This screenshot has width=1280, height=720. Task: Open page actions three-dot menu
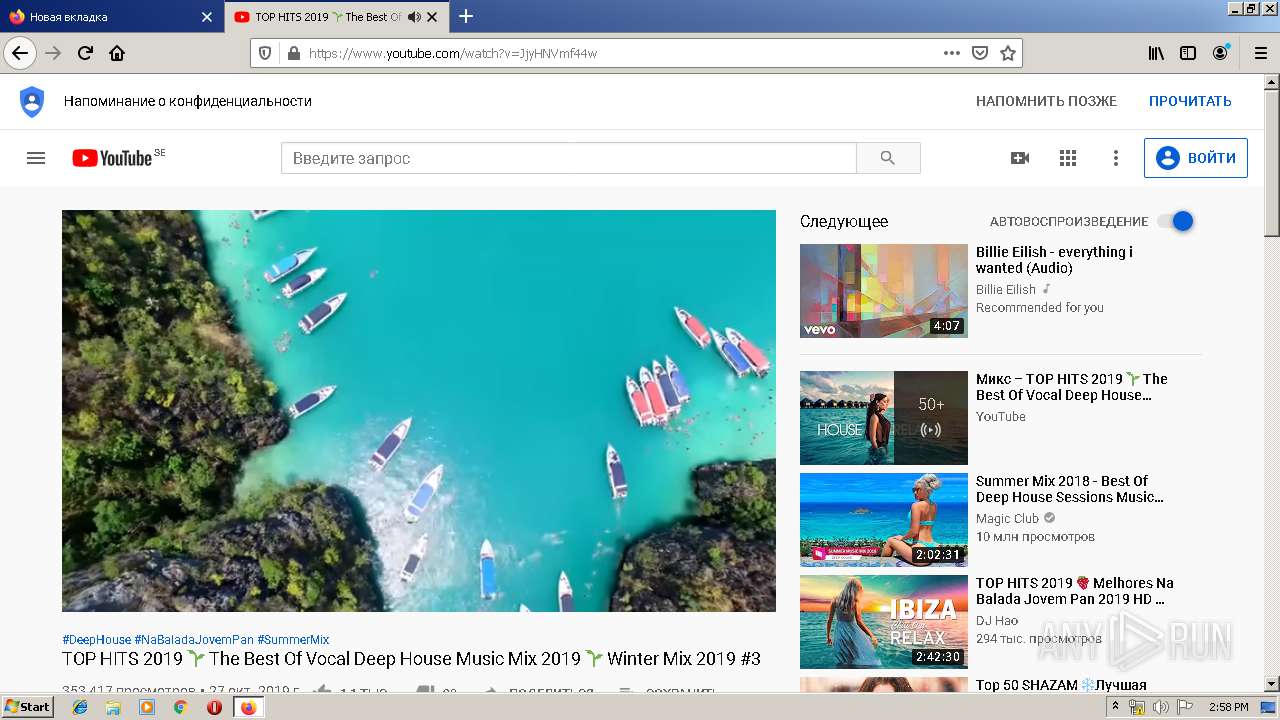coord(952,53)
